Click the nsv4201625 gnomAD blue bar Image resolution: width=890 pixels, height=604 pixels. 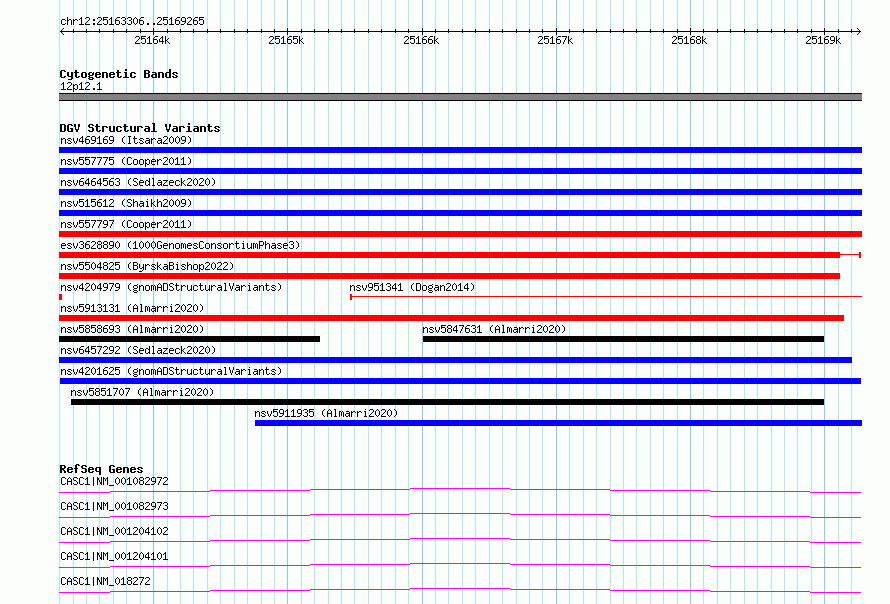(x=460, y=381)
